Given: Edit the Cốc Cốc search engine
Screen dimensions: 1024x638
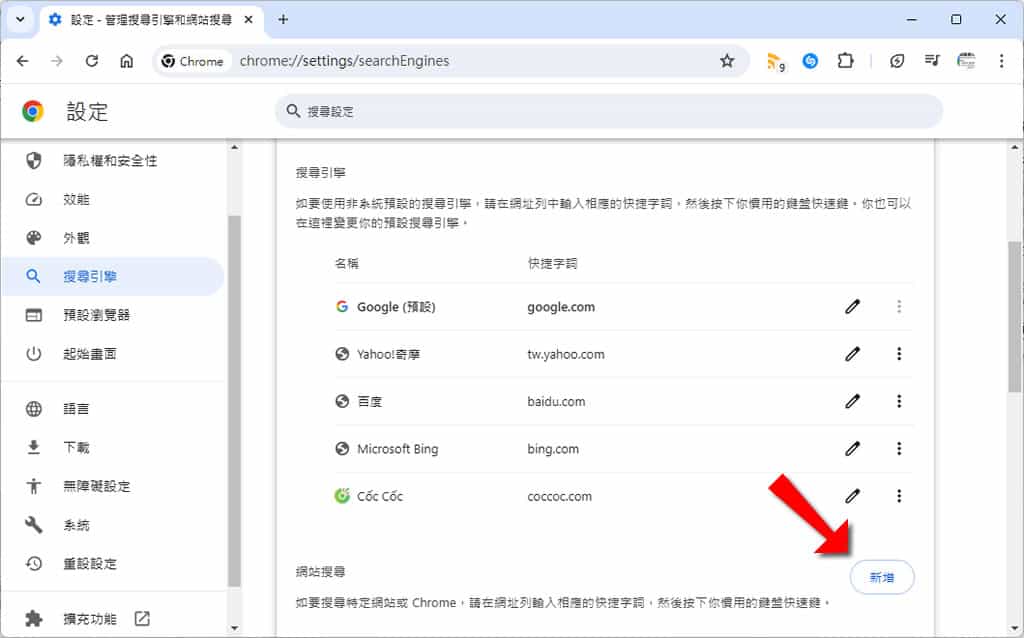Looking at the screenshot, I should point(852,496).
